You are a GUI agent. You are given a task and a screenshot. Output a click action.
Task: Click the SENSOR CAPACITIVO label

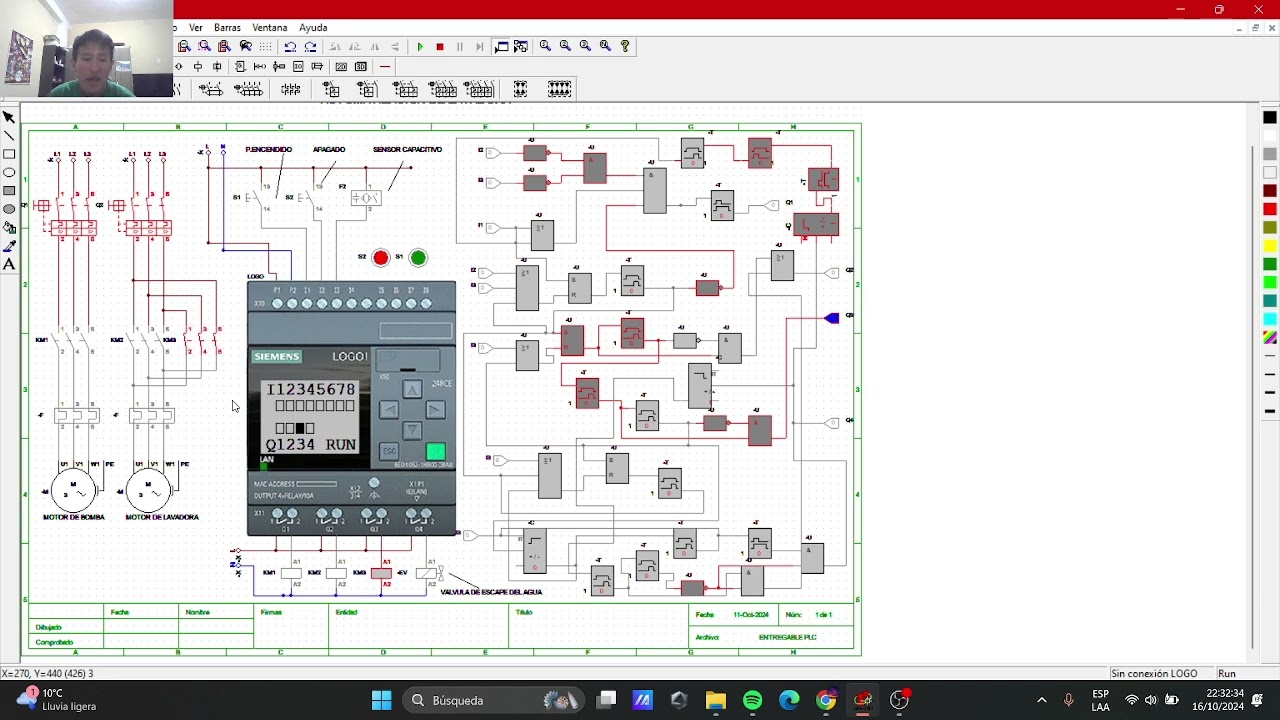407,149
